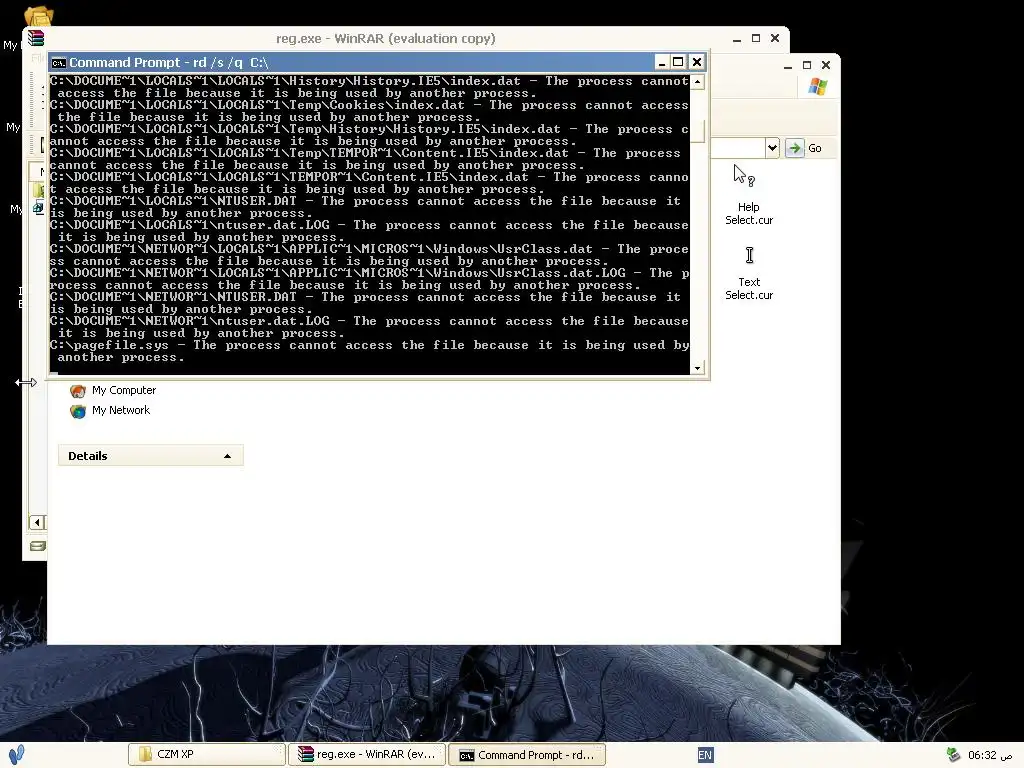Click the WinRAR title 'reg.exe - WinRAR (evaluation copy)'
Viewport: 1024px width, 768px height.
pos(386,39)
